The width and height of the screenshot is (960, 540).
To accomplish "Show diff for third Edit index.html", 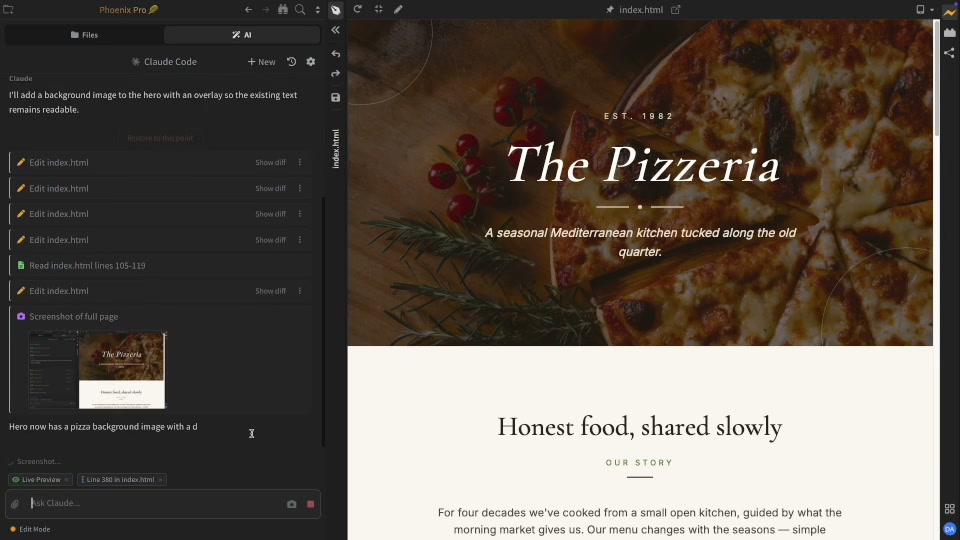I will coord(271,214).
